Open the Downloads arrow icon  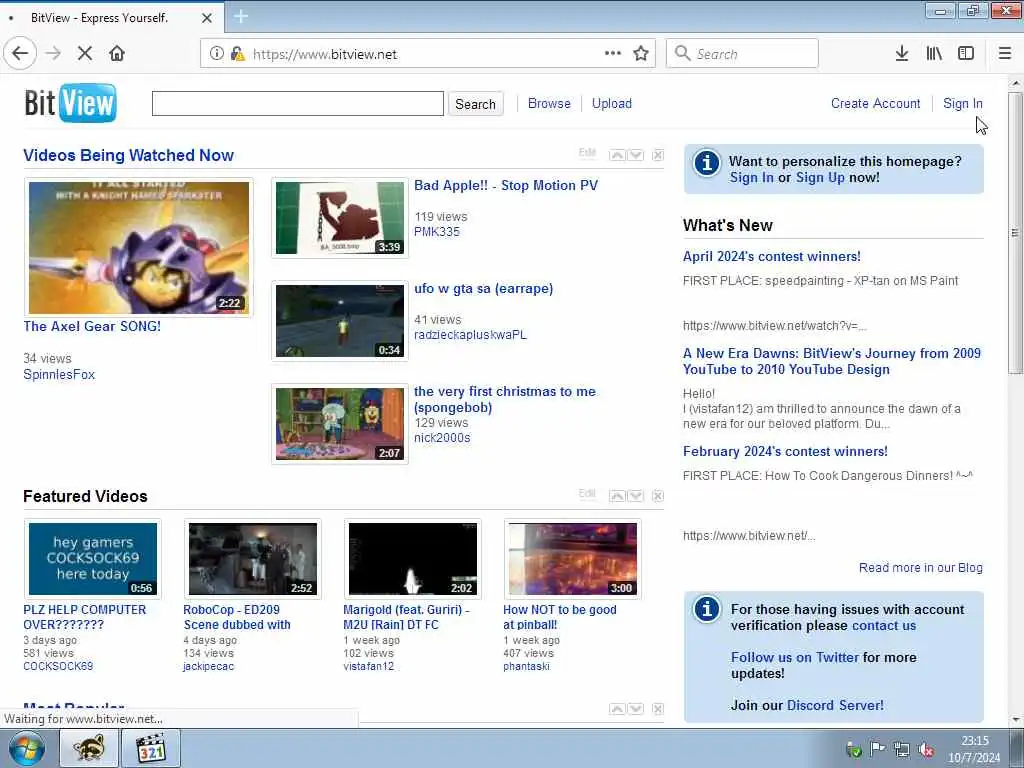coord(902,54)
